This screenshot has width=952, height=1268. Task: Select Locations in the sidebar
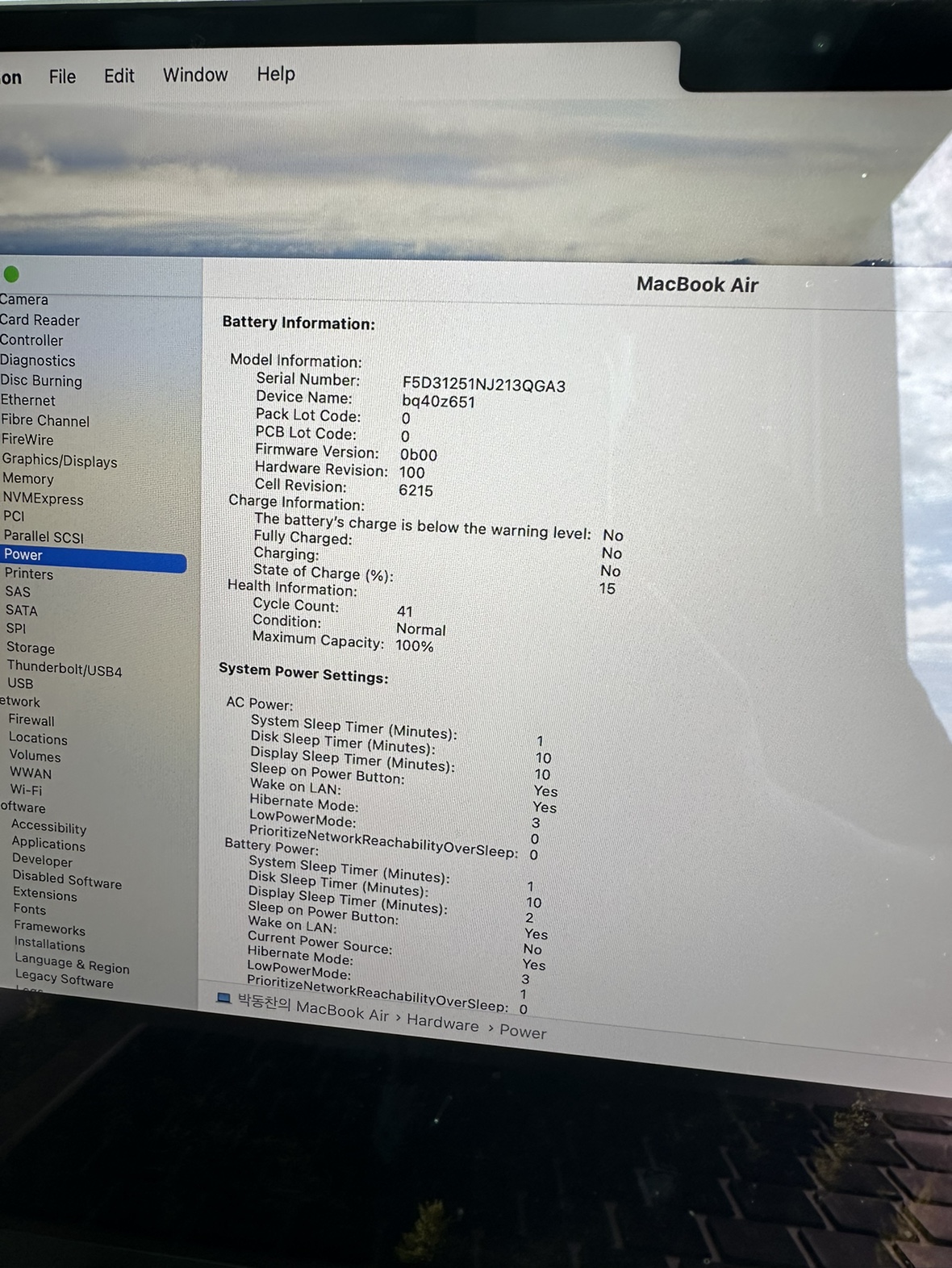pos(38,738)
